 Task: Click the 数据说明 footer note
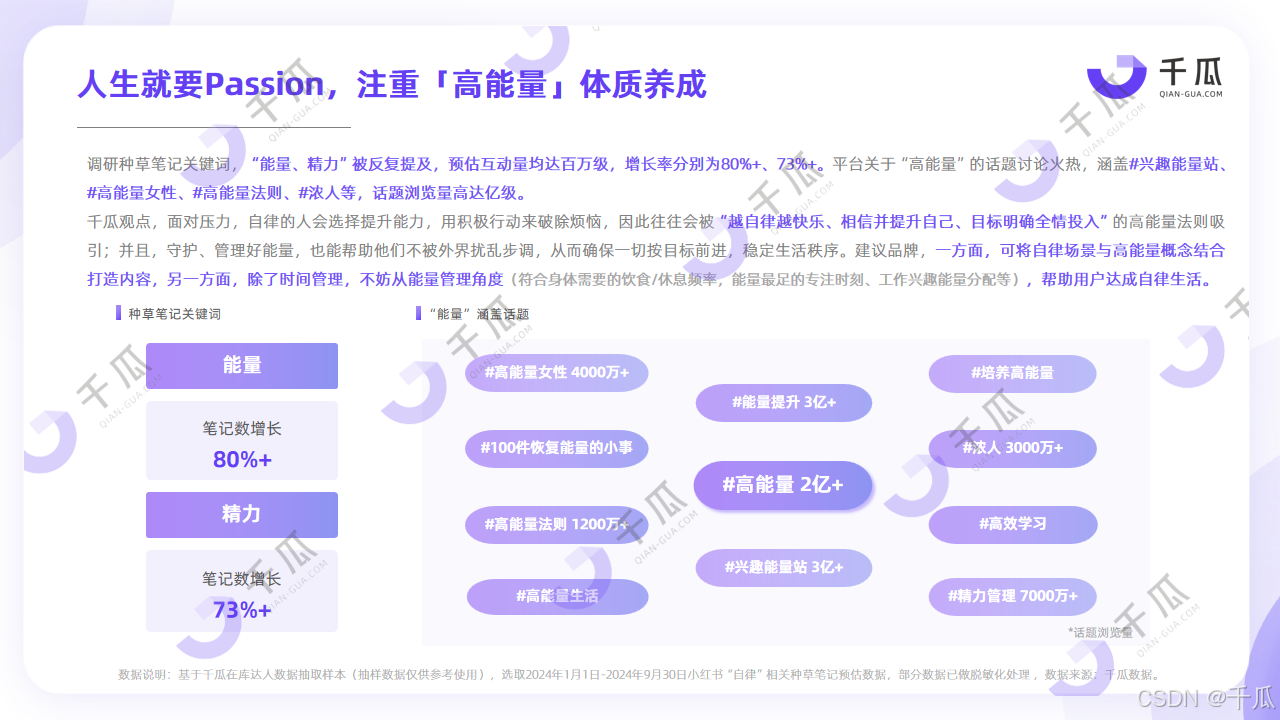[x=638, y=674]
